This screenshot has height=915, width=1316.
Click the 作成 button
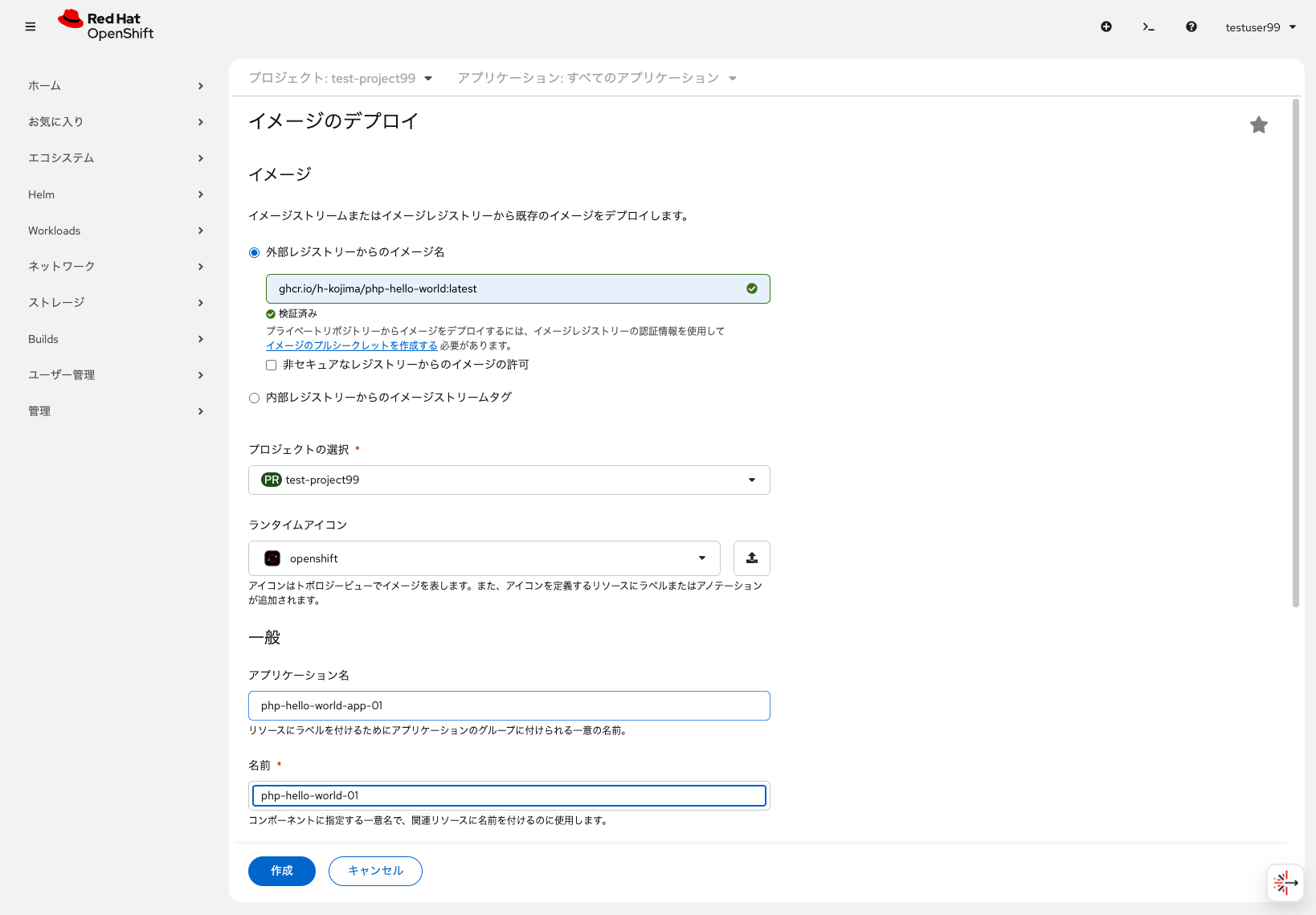281,871
